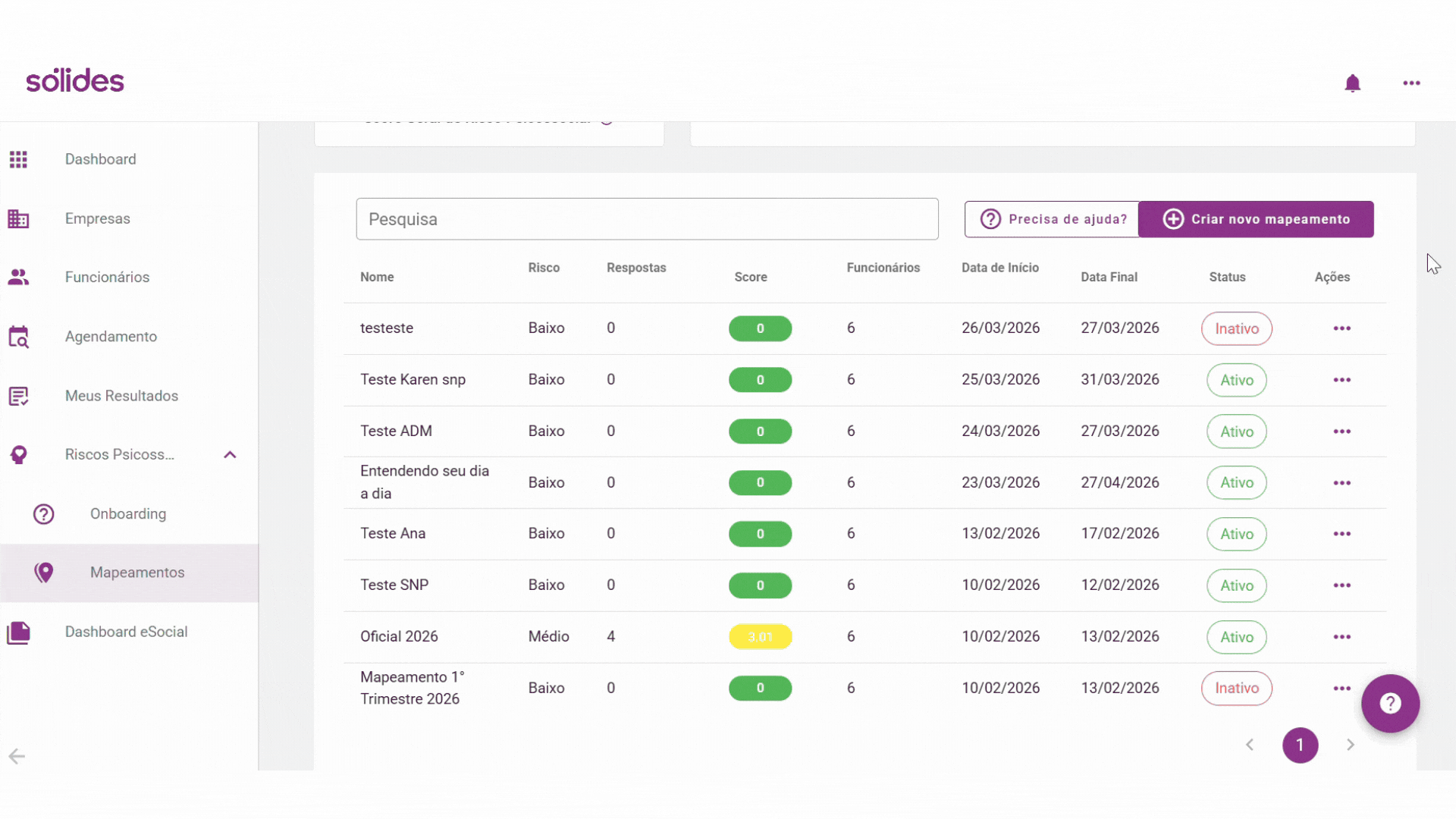Click the Meus Resultados checklist icon
Image resolution: width=1456 pixels, height=819 pixels.
[18, 396]
